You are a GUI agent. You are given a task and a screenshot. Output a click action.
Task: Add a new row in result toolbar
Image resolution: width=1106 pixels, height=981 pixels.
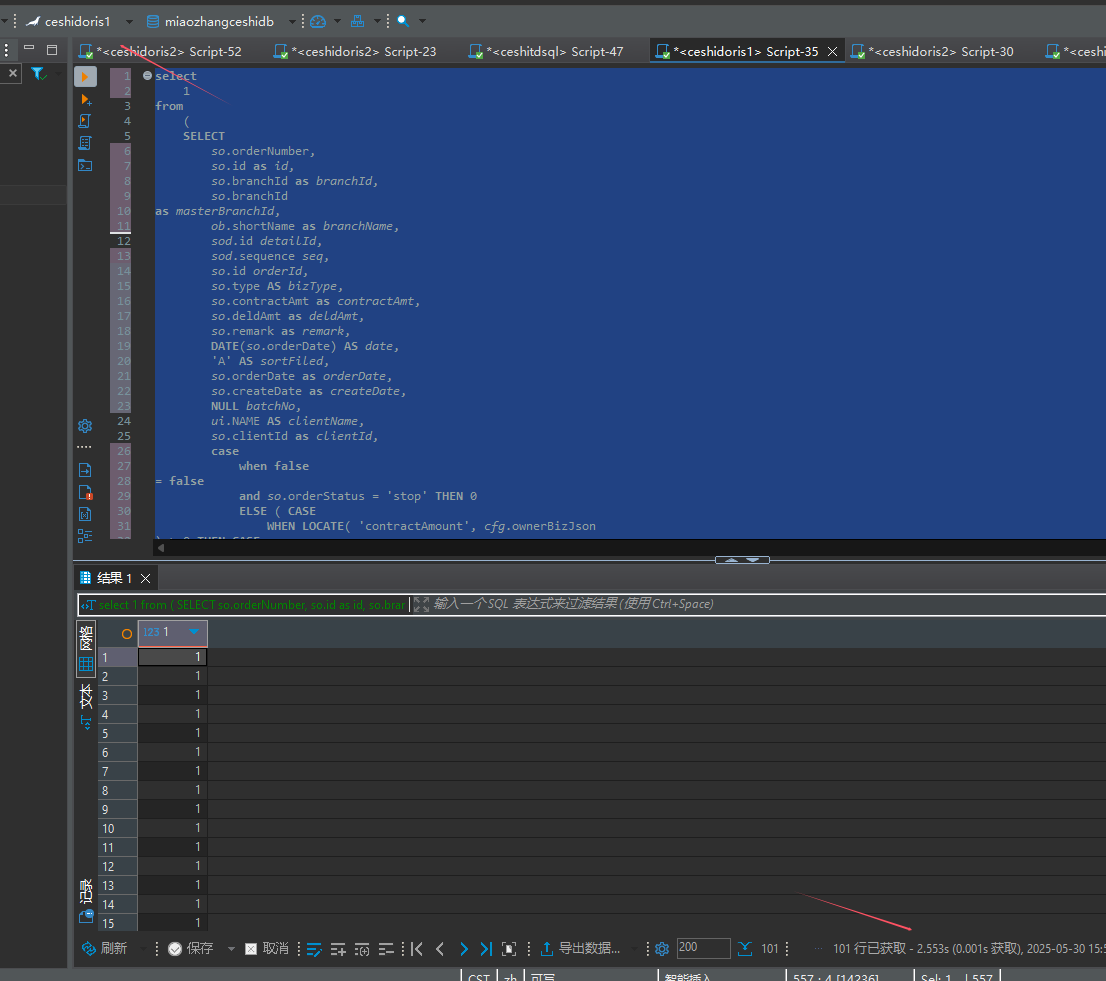point(338,949)
